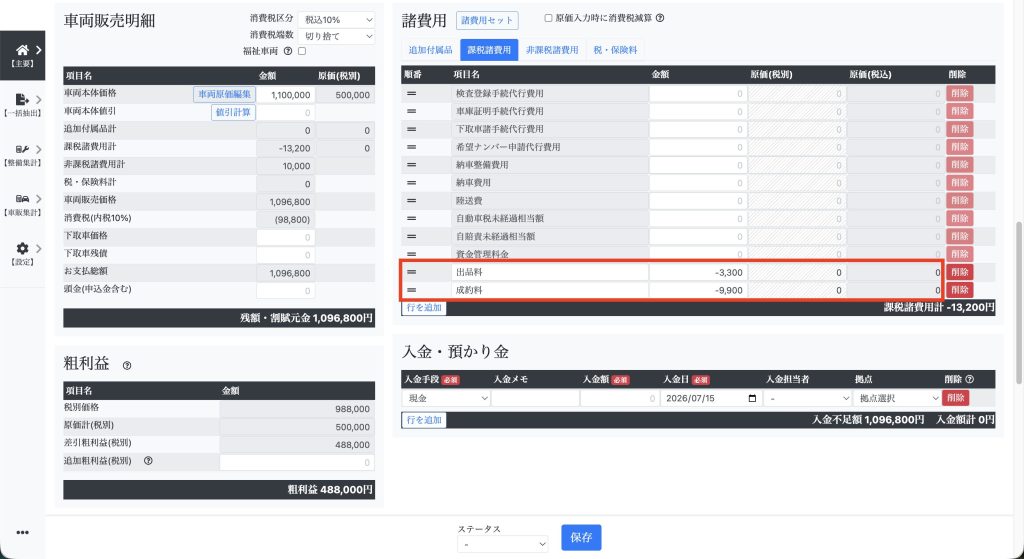
Task: Grab the reorder handle of the 納車費用 row
Action: (411, 183)
